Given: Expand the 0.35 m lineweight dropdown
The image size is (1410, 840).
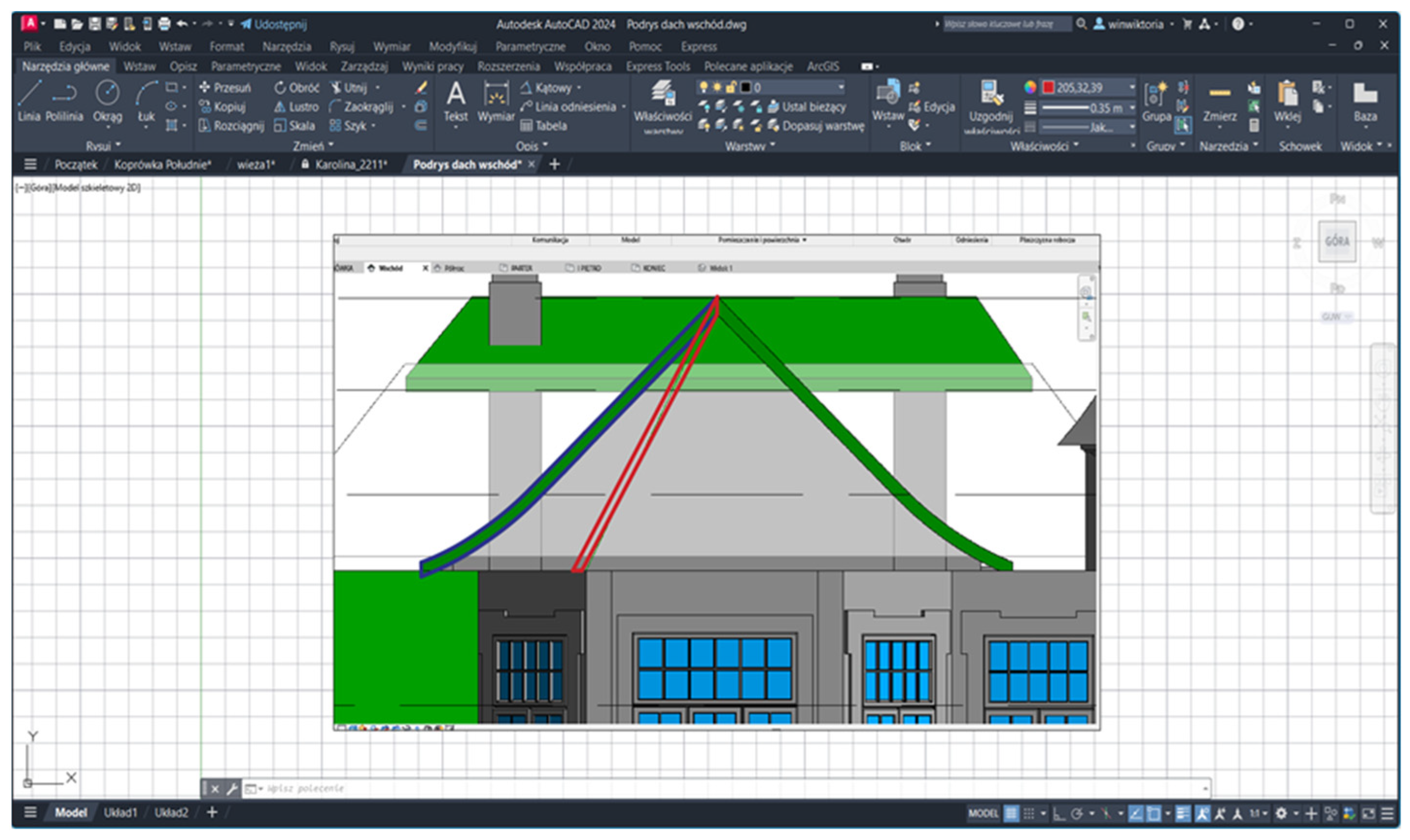Looking at the screenshot, I should (1131, 108).
